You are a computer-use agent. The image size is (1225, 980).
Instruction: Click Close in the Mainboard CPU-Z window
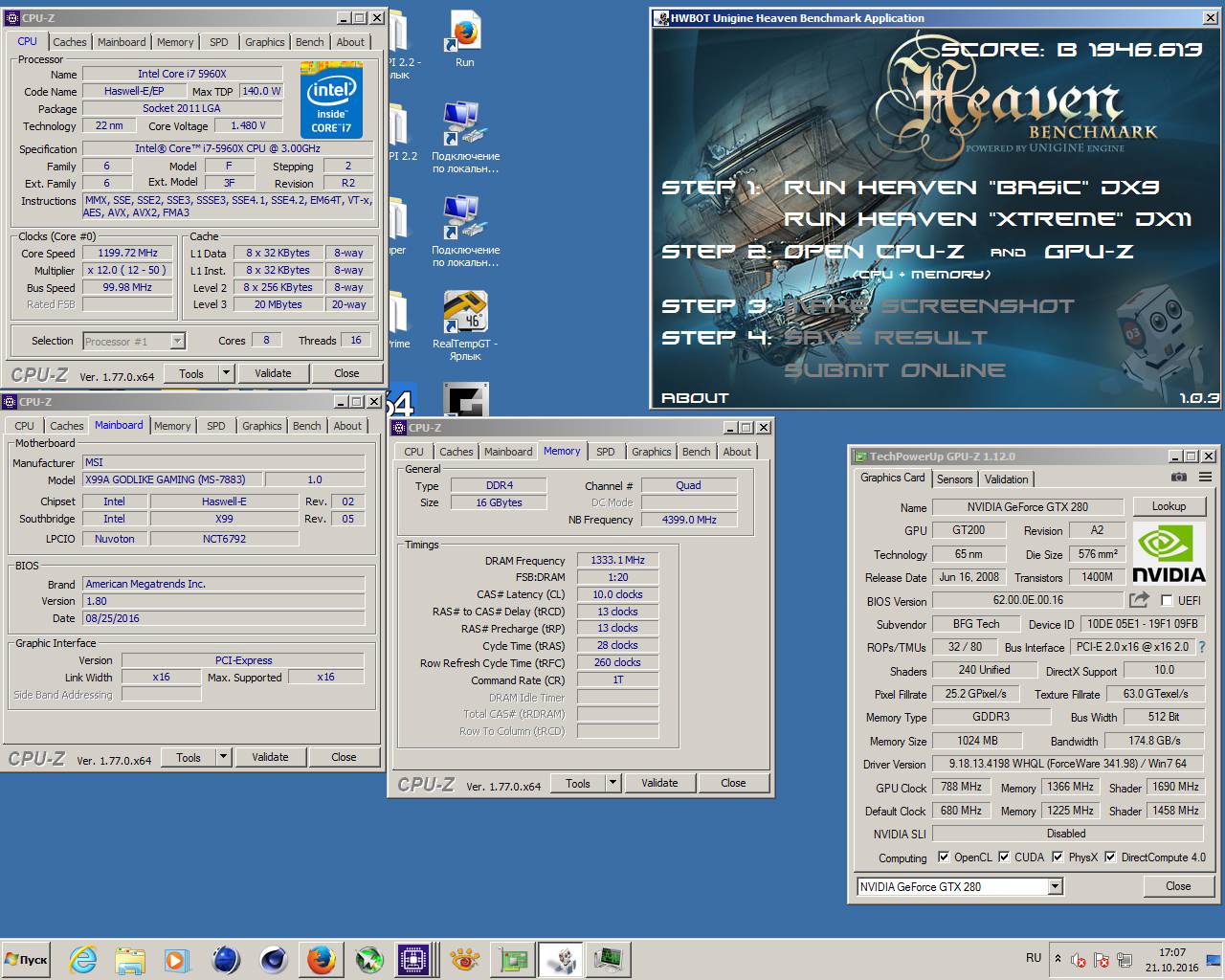tap(344, 756)
